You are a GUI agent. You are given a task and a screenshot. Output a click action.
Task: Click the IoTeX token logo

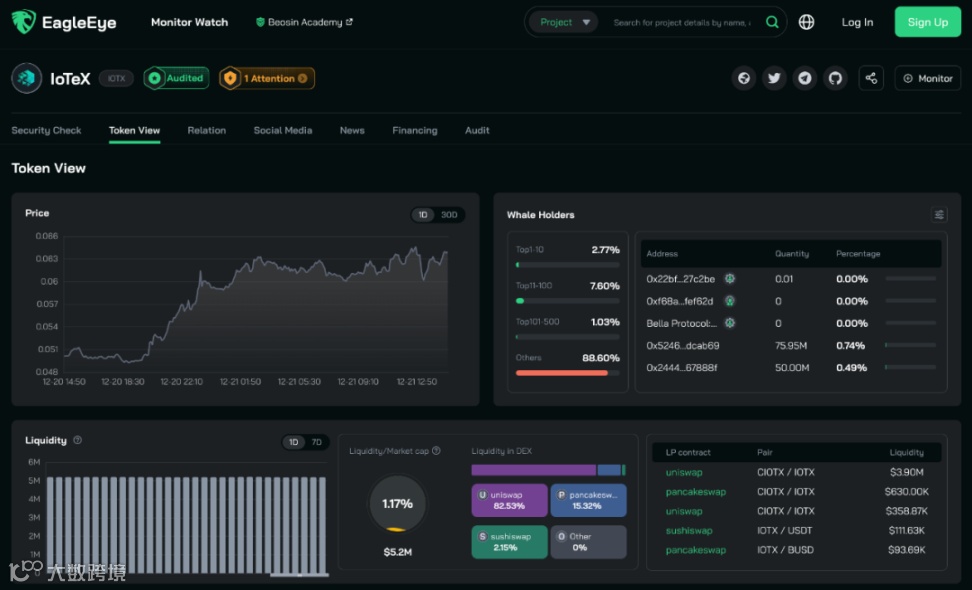tap(26, 78)
